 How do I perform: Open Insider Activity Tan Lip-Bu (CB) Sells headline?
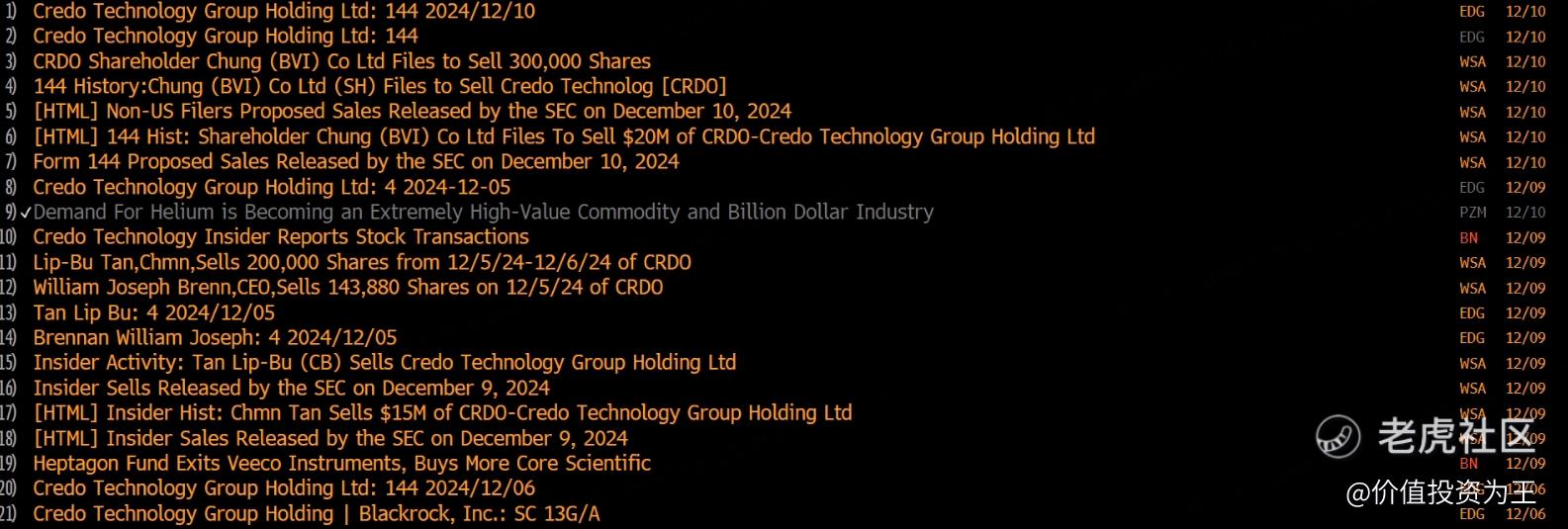[x=385, y=362]
